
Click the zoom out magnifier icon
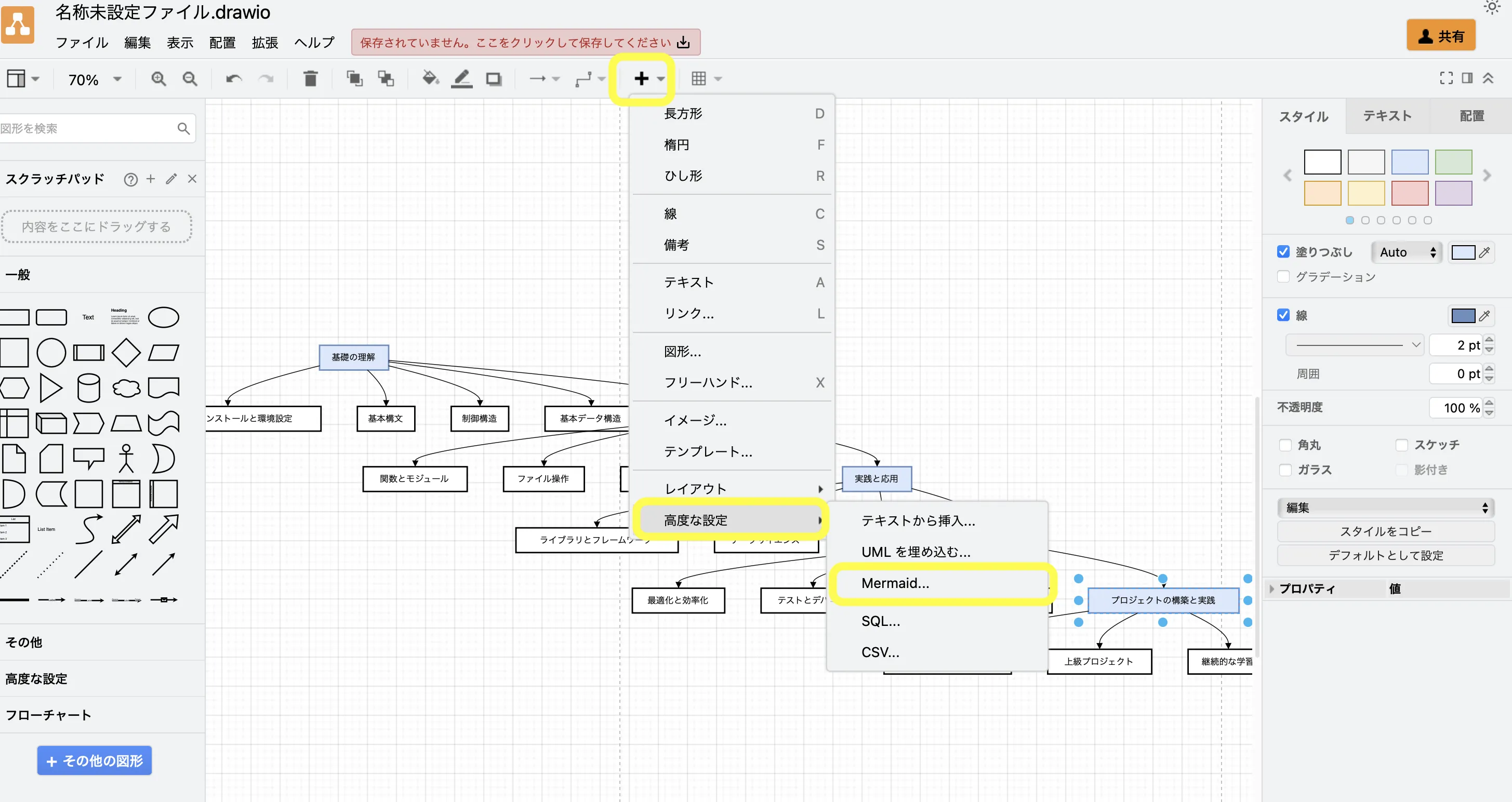(190, 78)
